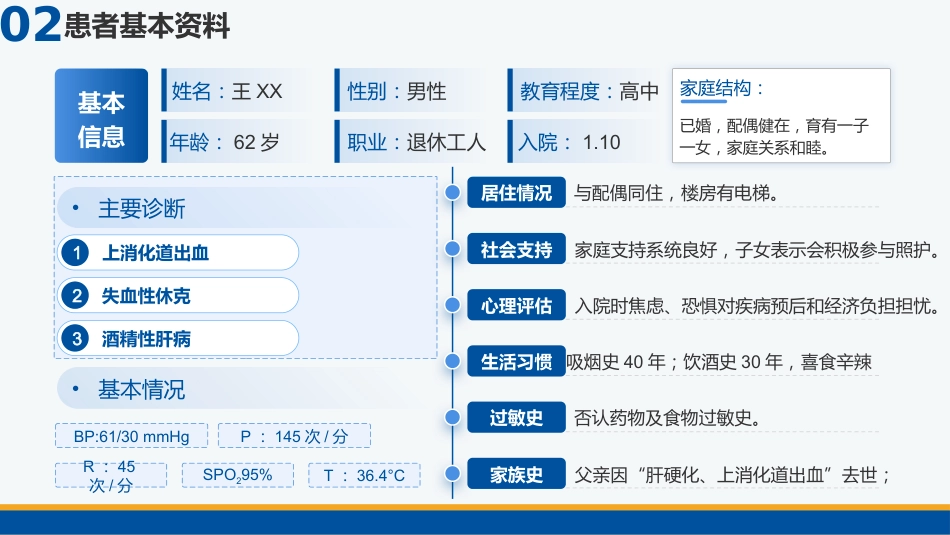
Task: Click the 家庭结构 heading
Action: pyautogui.click(x=721, y=88)
